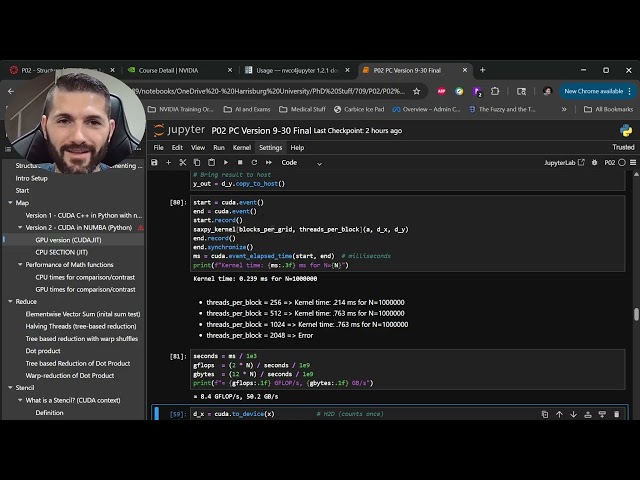
Task: Collapse What is a Stencil? (CUDA context) section
Action: click(20, 400)
